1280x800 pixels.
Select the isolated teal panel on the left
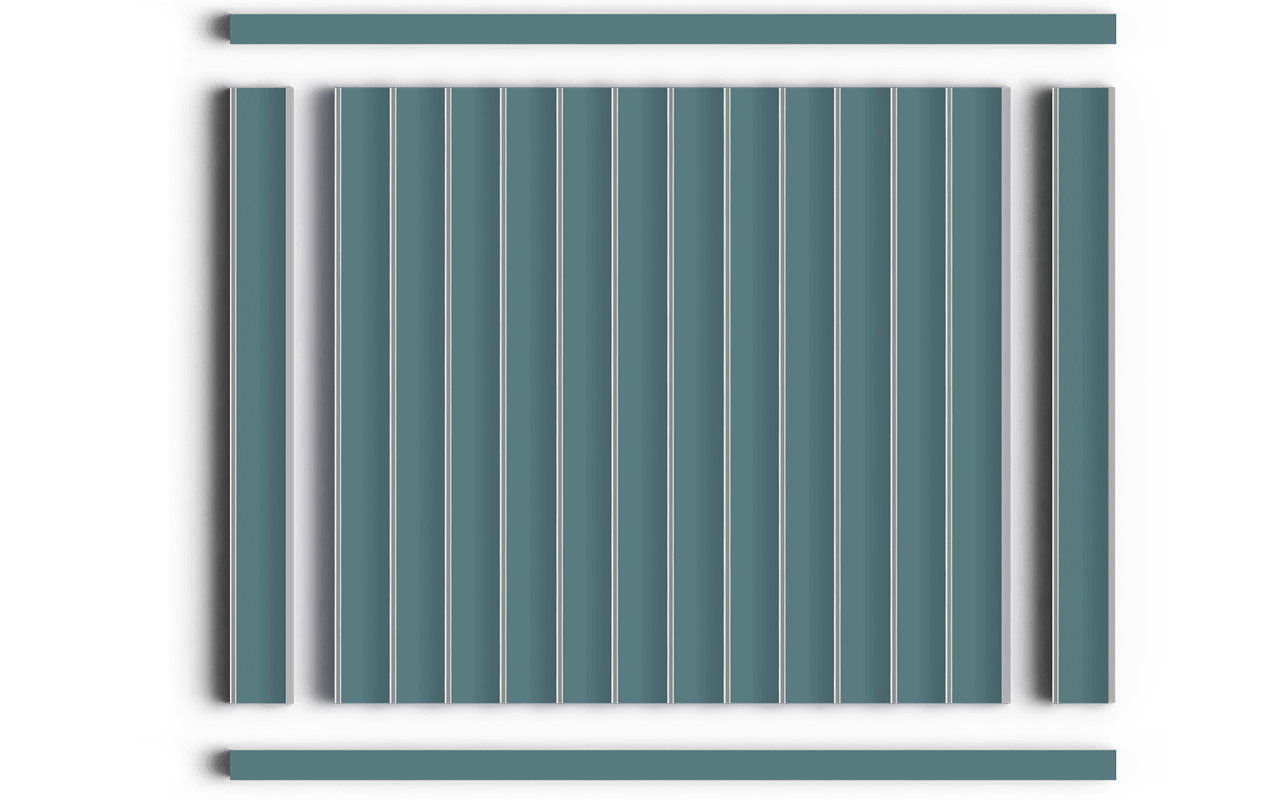(260, 395)
